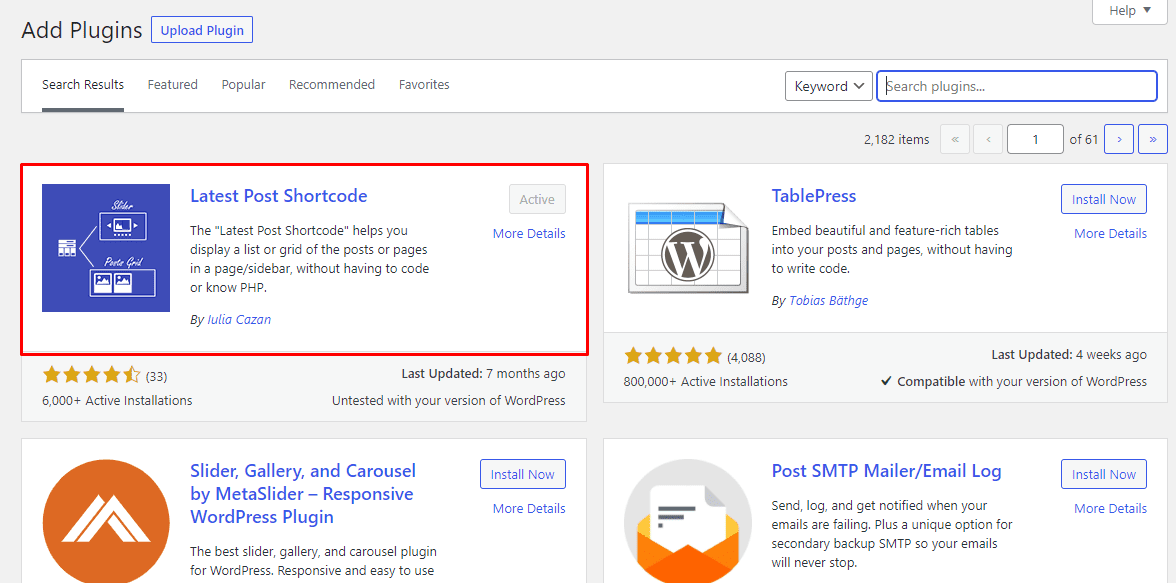Click the TablePress table icon
Screen dimensions: 1176x583
tap(688, 248)
